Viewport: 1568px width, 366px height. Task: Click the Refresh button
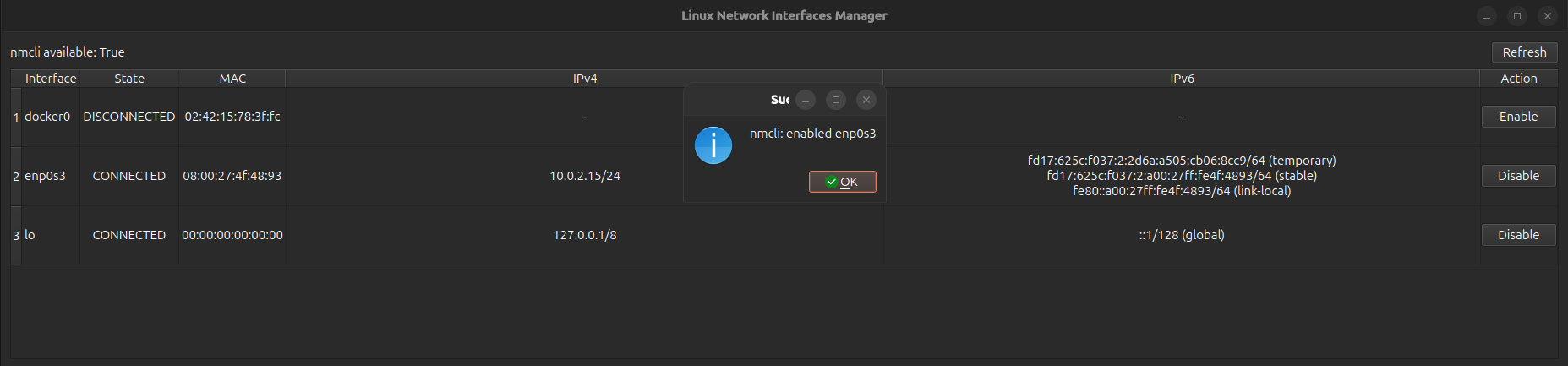1523,52
